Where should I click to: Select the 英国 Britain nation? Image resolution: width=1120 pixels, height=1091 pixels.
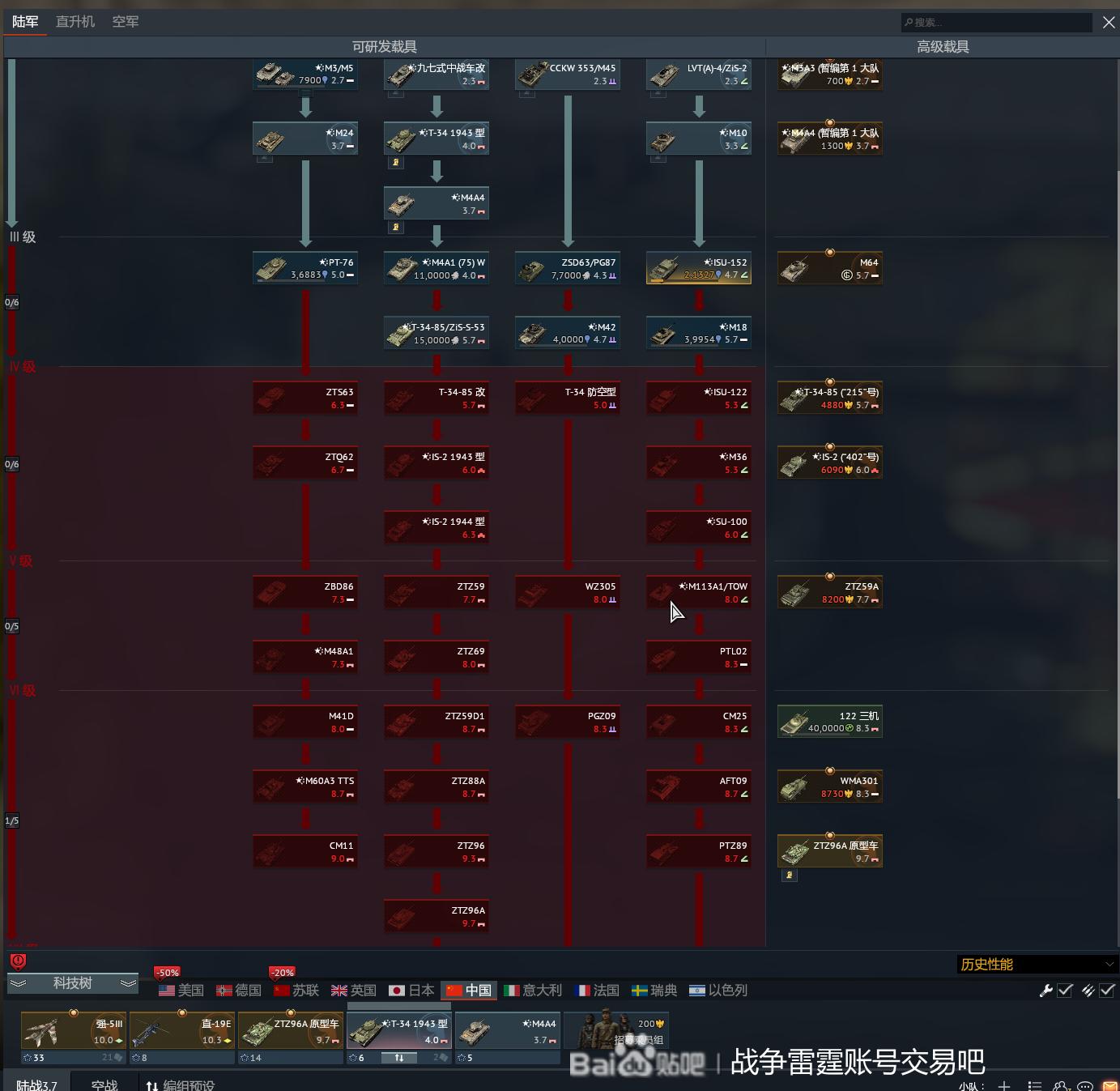(354, 990)
